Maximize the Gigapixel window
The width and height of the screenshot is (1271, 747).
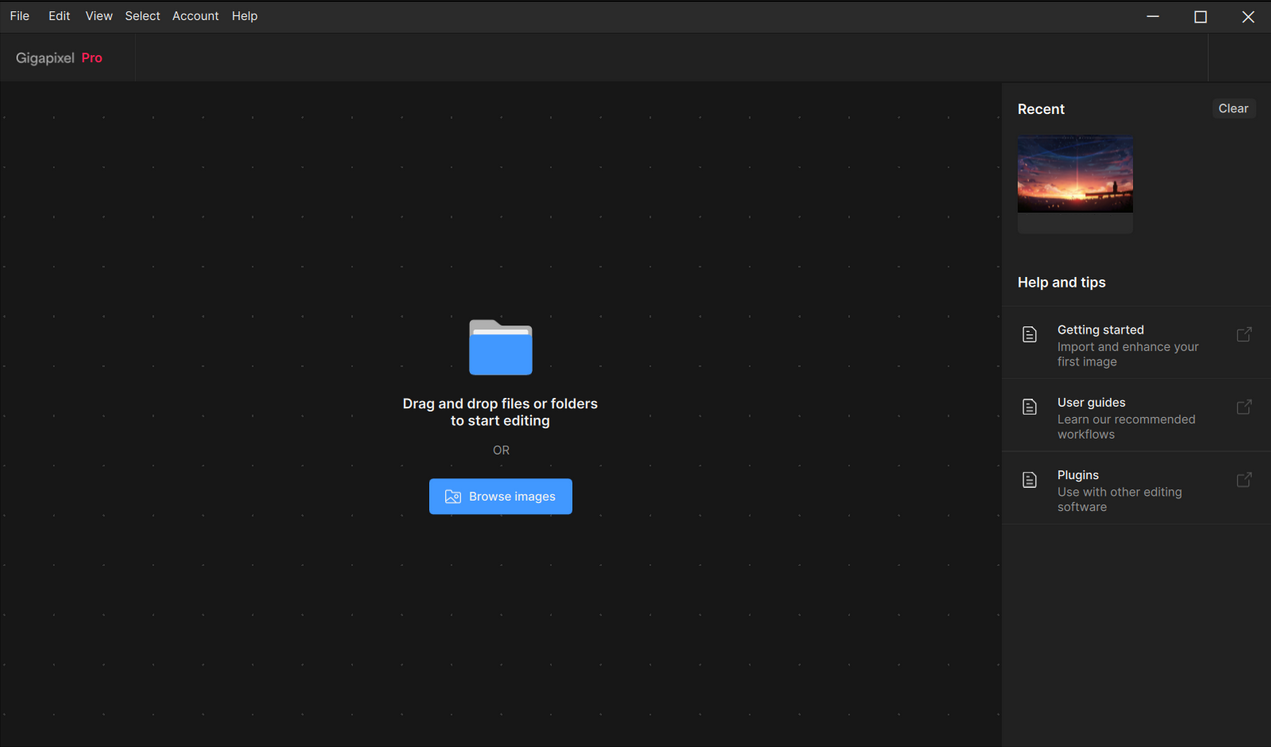(x=1200, y=16)
